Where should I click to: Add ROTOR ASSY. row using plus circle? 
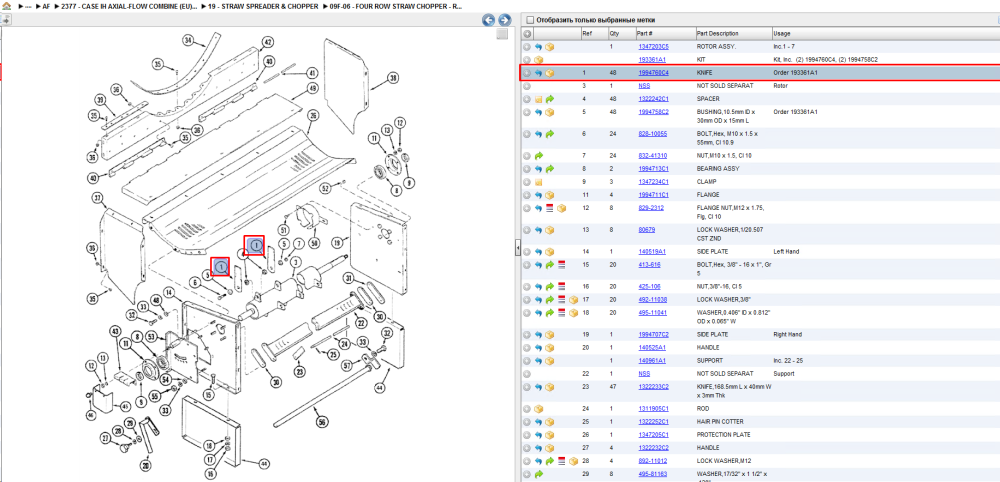(x=527, y=47)
